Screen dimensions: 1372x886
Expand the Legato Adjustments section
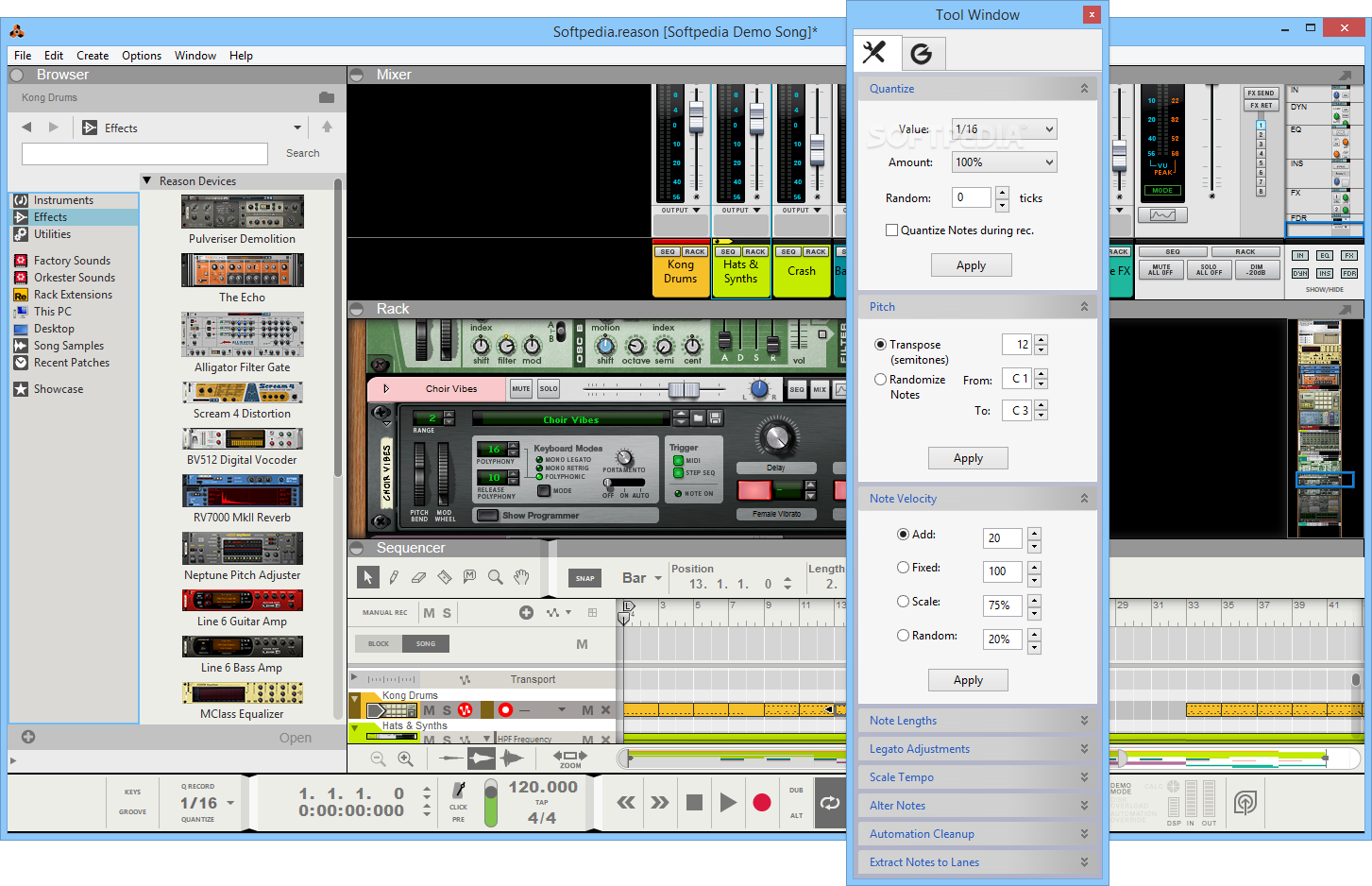[x=977, y=749]
